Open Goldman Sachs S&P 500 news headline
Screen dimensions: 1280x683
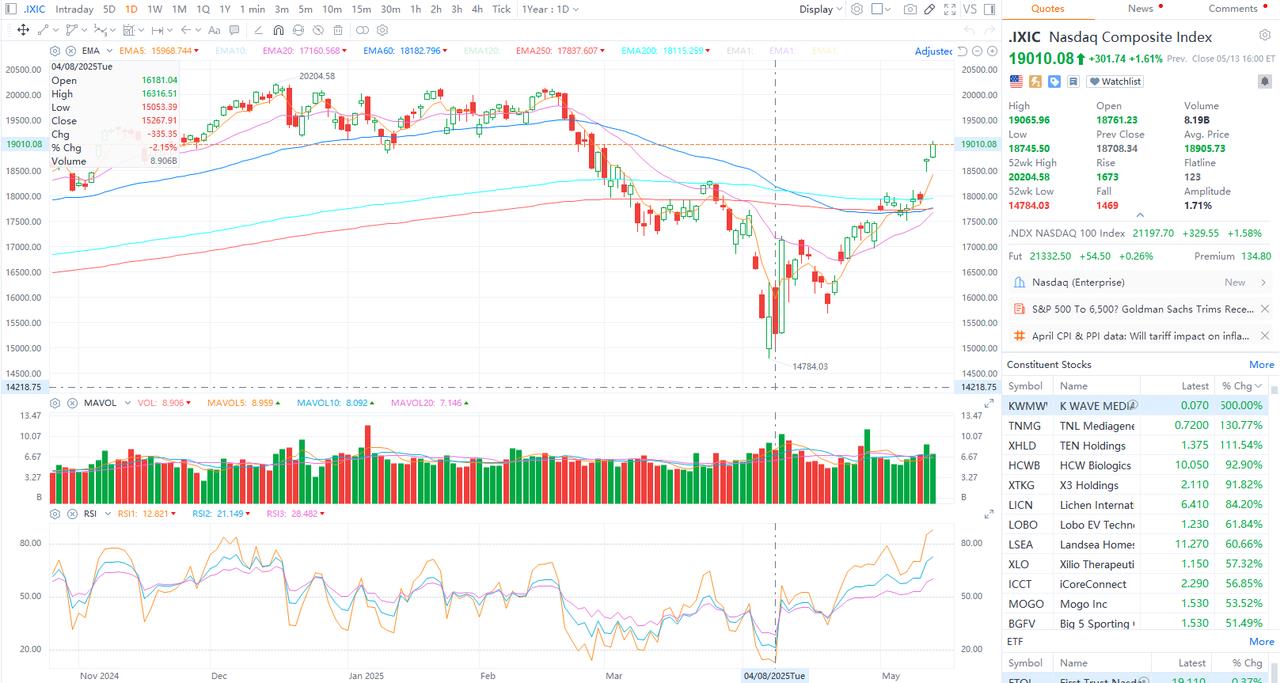pyautogui.click(x=1142, y=309)
